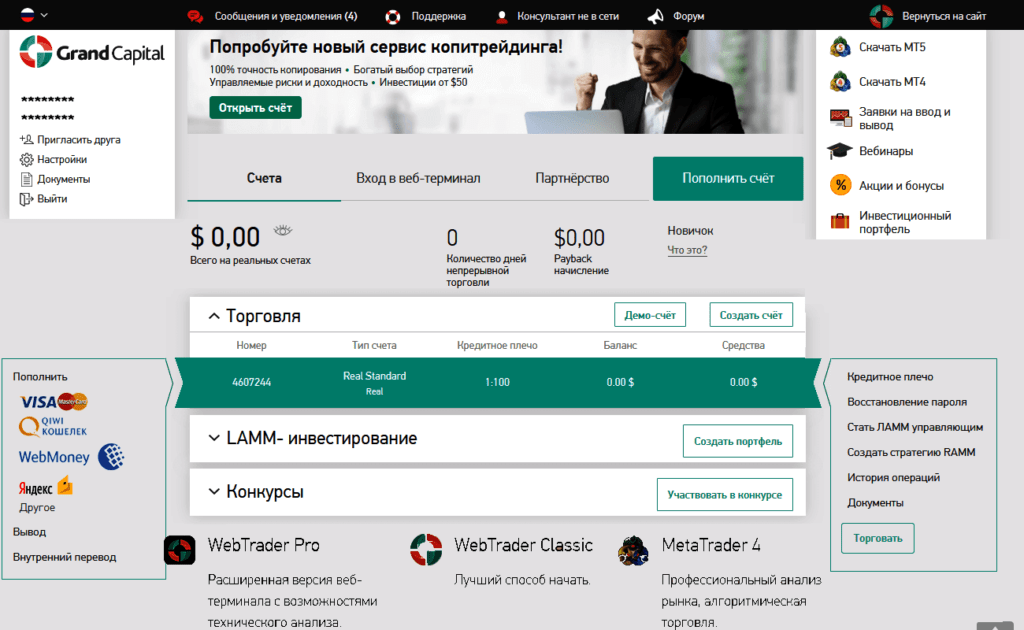Open the Webinars graduation cap icon

pos(840,151)
